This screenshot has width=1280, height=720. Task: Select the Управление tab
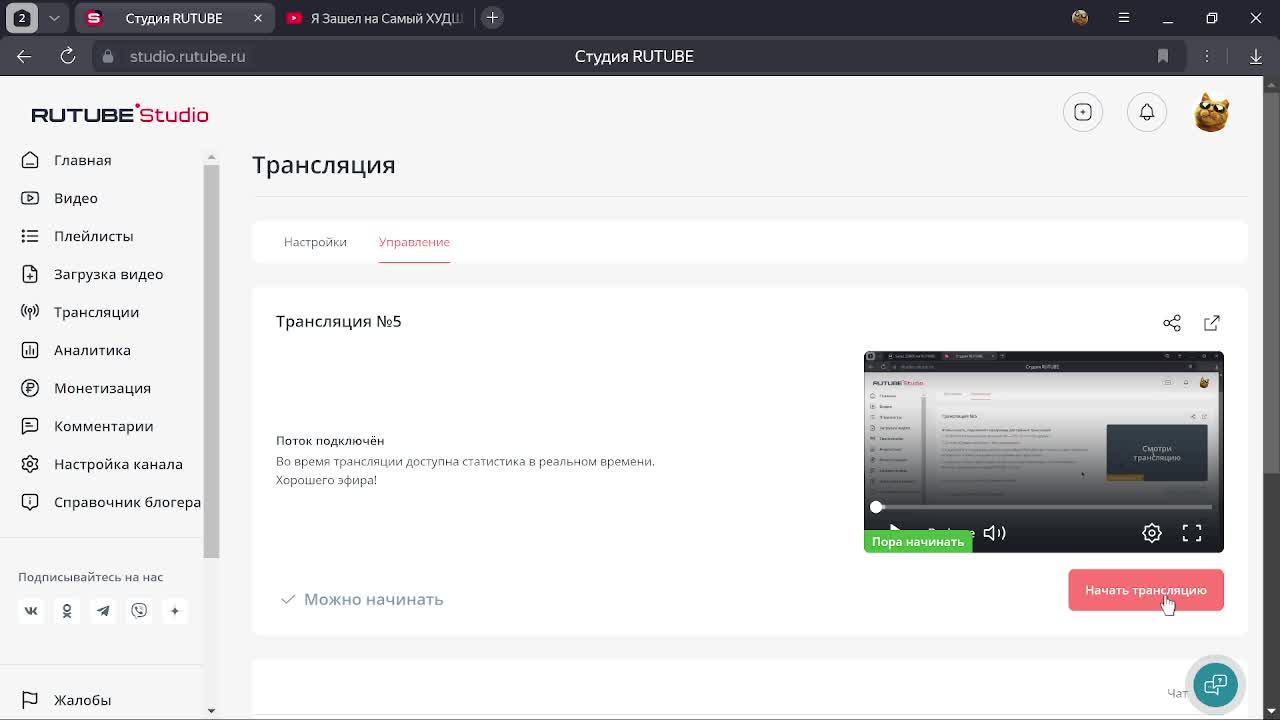(414, 242)
